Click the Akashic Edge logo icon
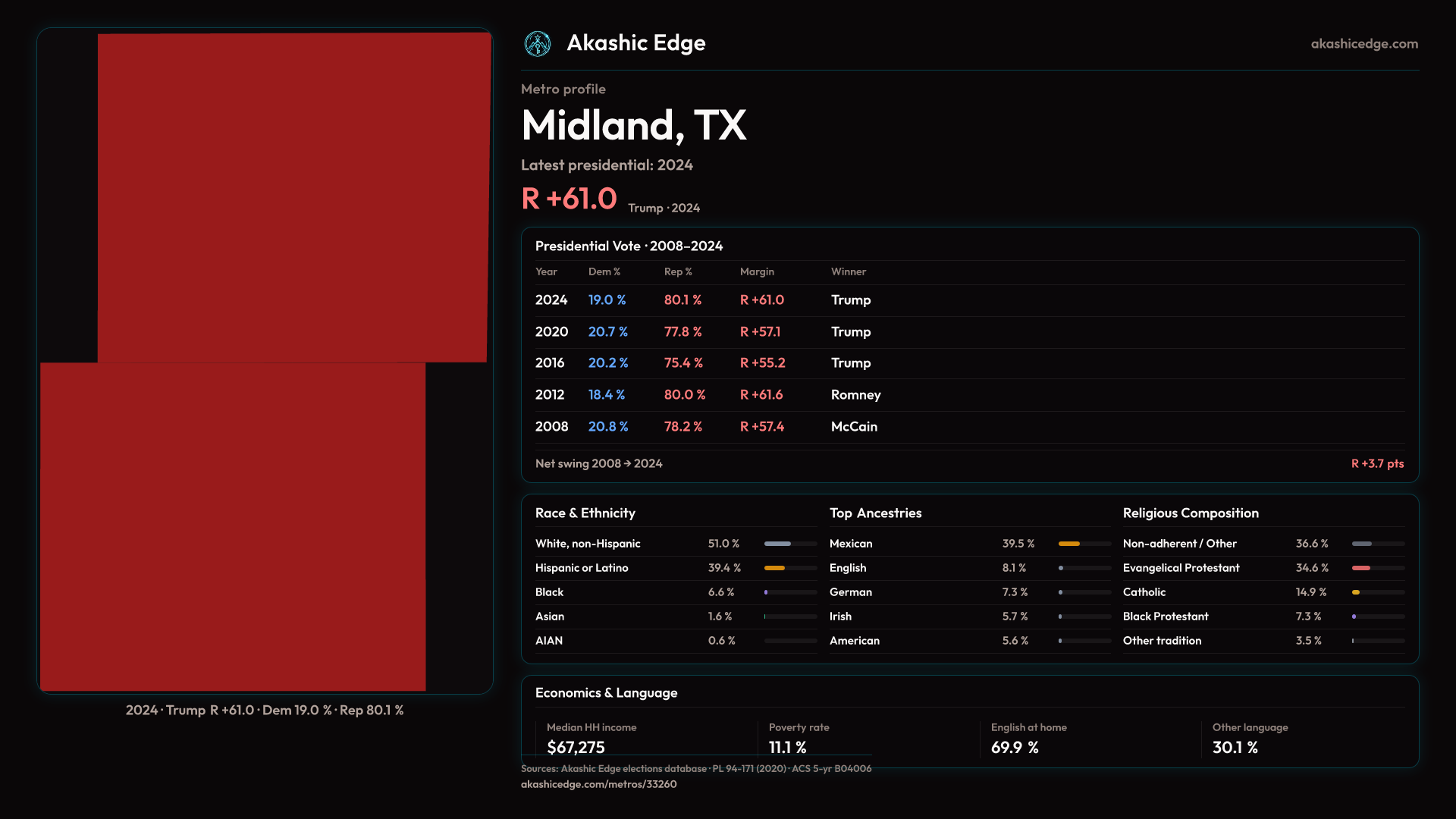The width and height of the screenshot is (1456, 819). (x=538, y=44)
